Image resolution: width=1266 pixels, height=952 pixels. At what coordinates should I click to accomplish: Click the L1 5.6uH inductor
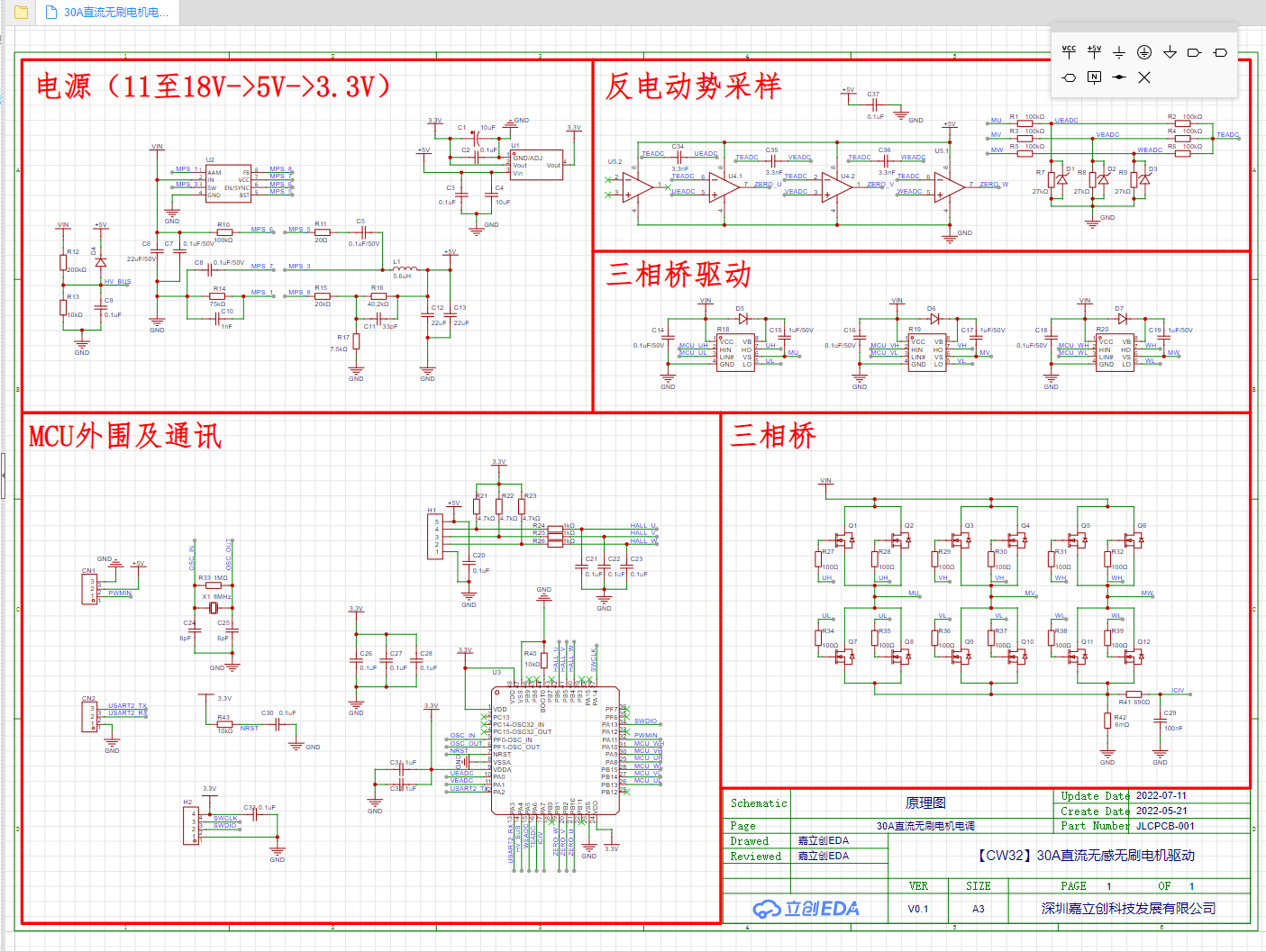pyautogui.click(x=404, y=268)
